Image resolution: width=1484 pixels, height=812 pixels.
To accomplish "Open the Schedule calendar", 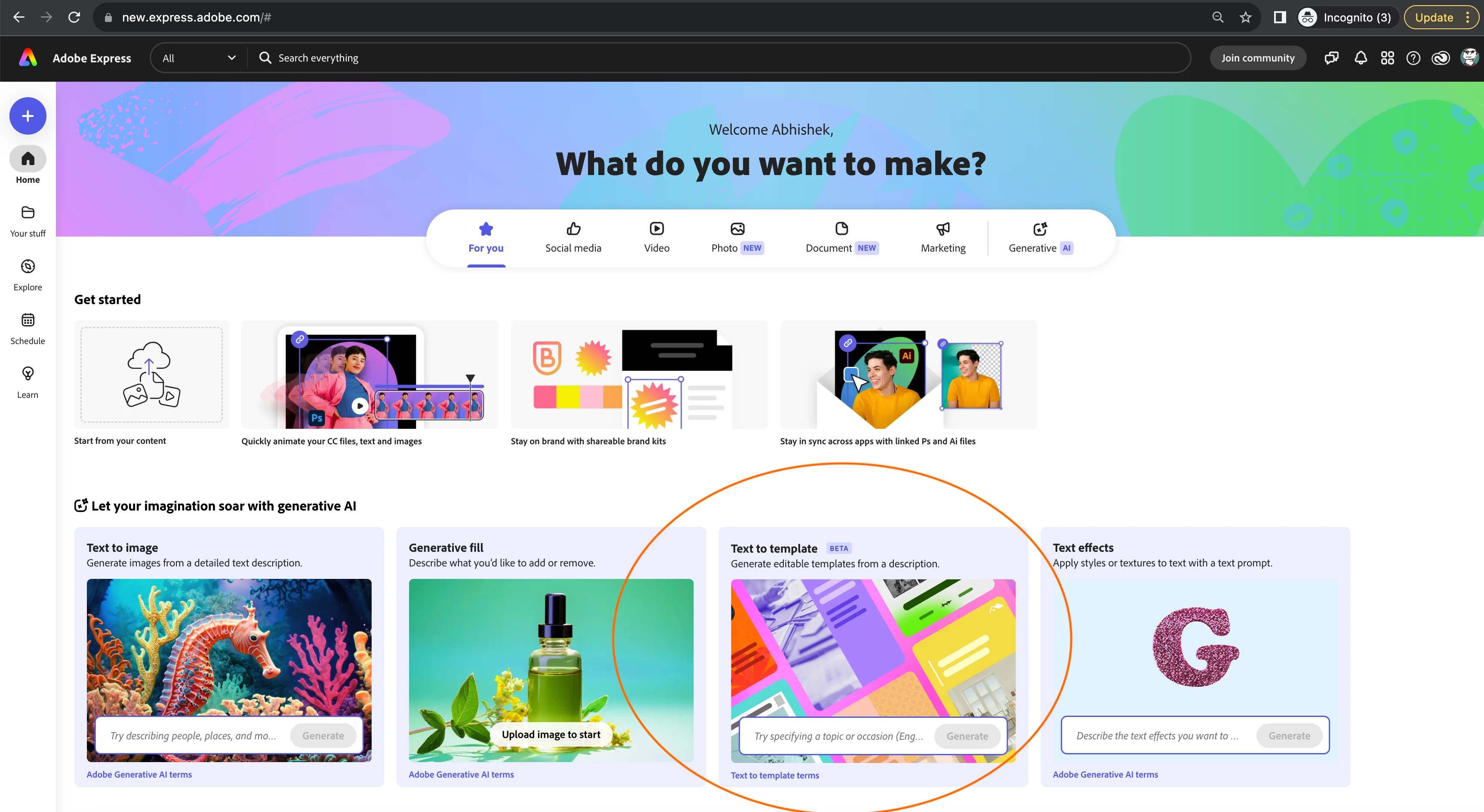I will coord(28,328).
